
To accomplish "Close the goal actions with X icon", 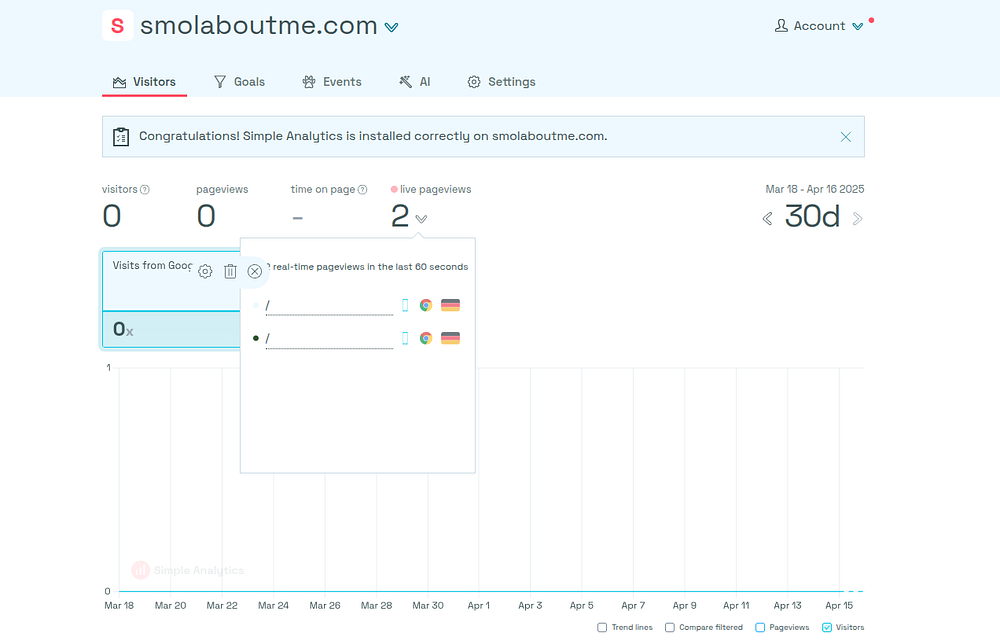I will tap(254, 272).
